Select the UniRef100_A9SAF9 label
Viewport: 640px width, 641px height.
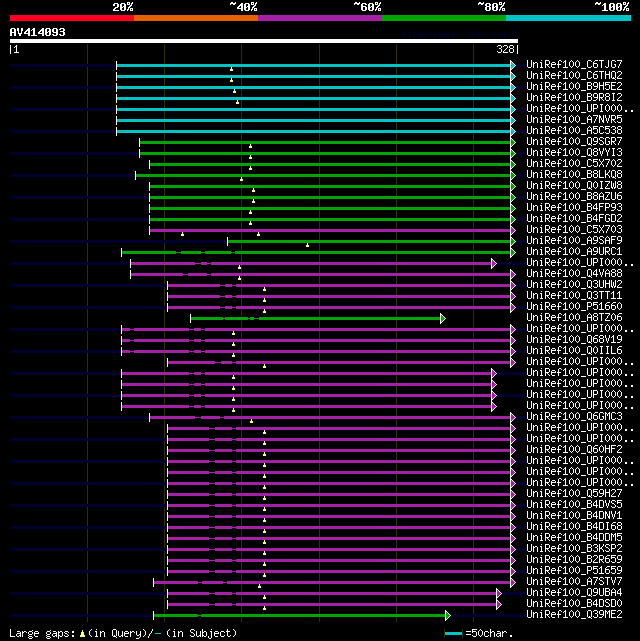(574, 241)
